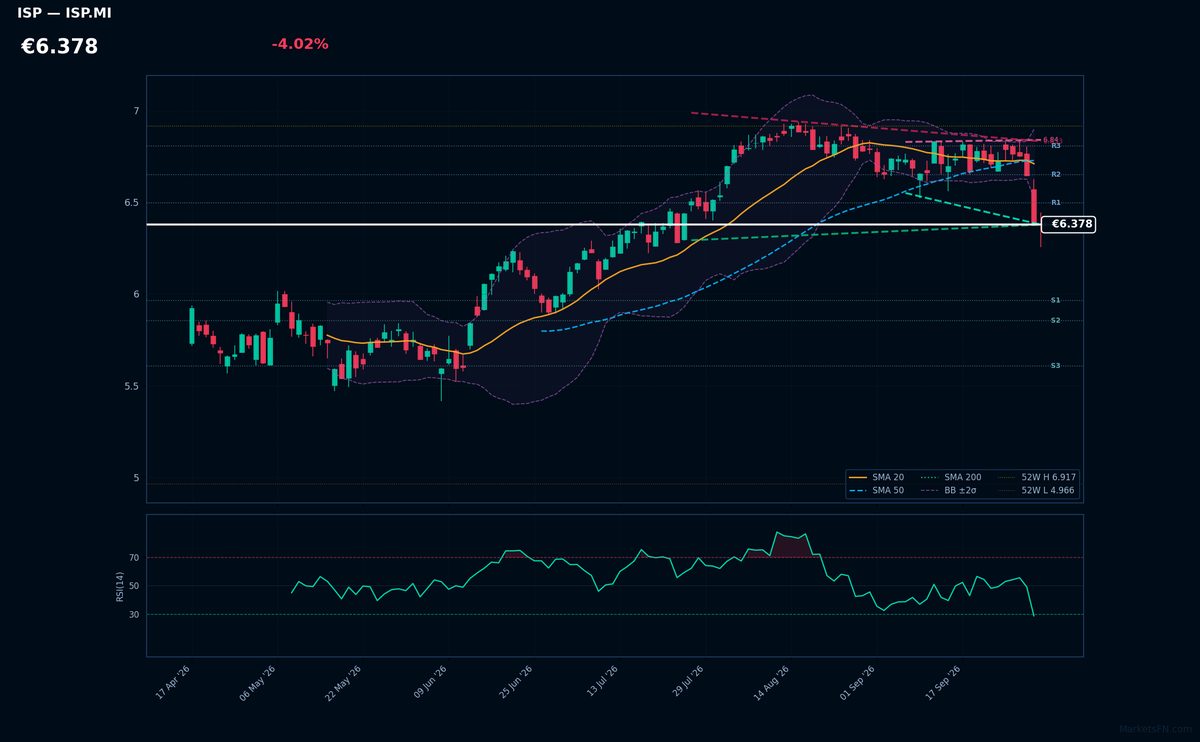Click the 17 Apr '26 date label

[173, 683]
